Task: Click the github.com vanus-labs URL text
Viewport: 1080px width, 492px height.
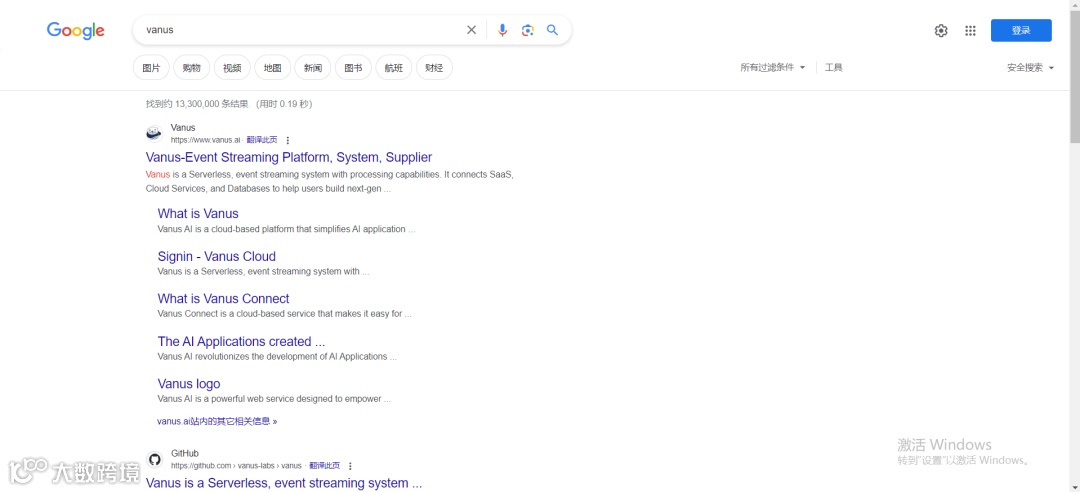Action: point(236,466)
